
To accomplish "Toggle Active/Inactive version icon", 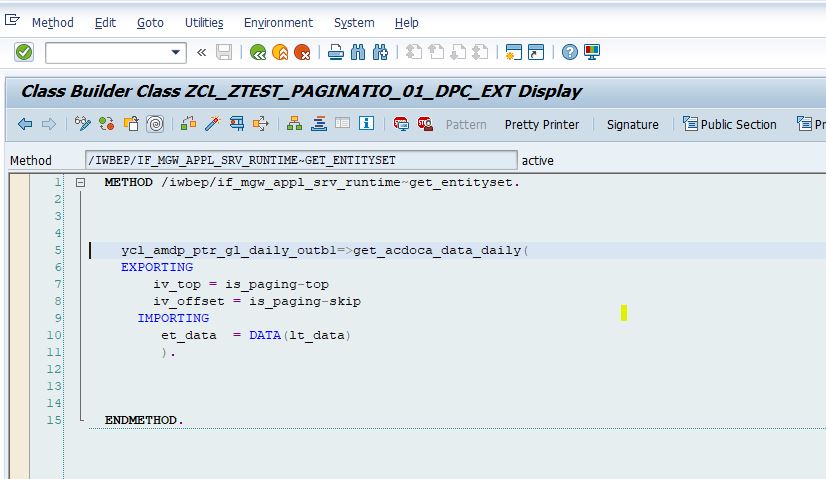I will click(107, 124).
